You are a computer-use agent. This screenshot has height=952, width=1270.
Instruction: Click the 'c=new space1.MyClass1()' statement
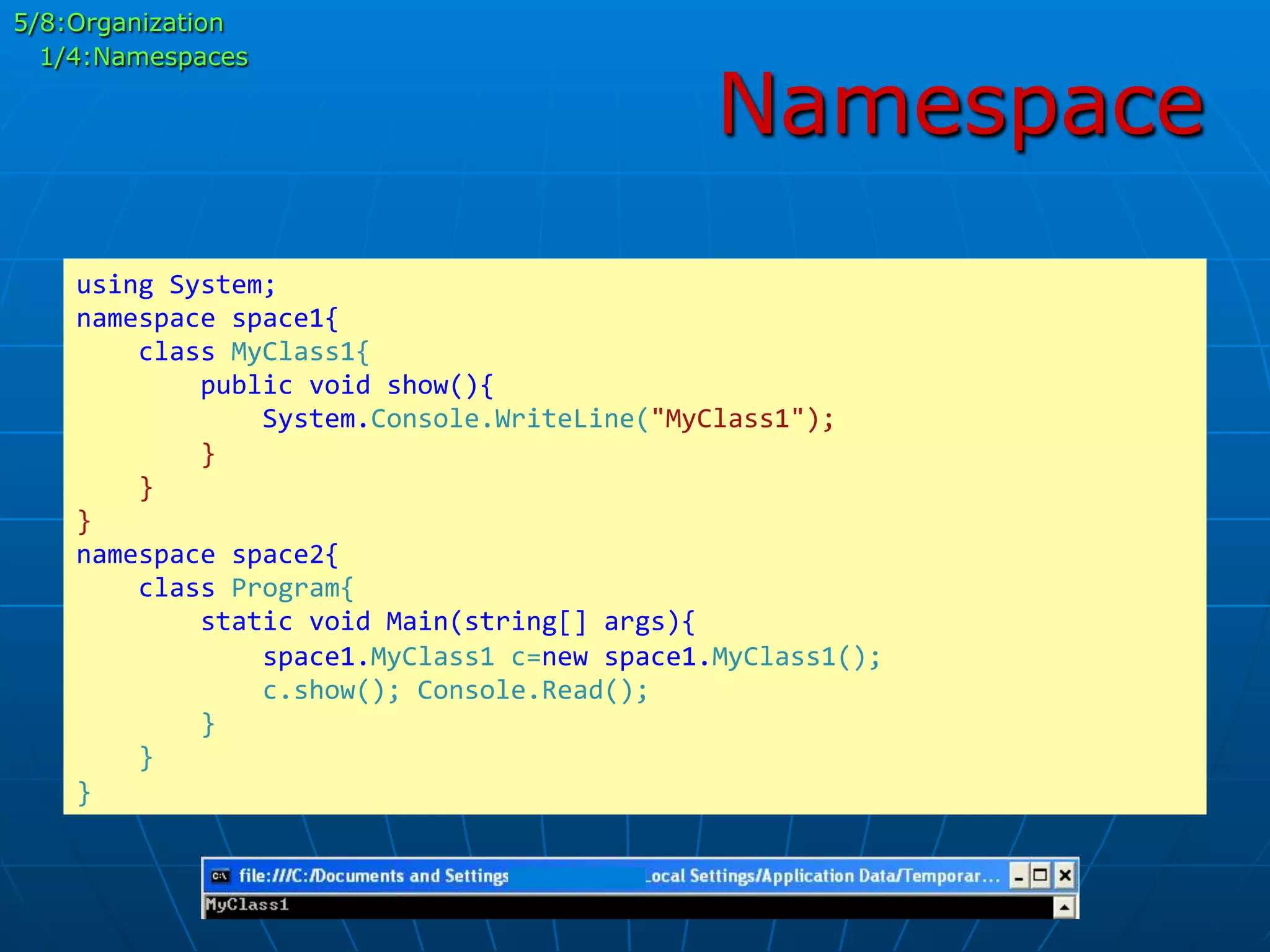coord(695,657)
